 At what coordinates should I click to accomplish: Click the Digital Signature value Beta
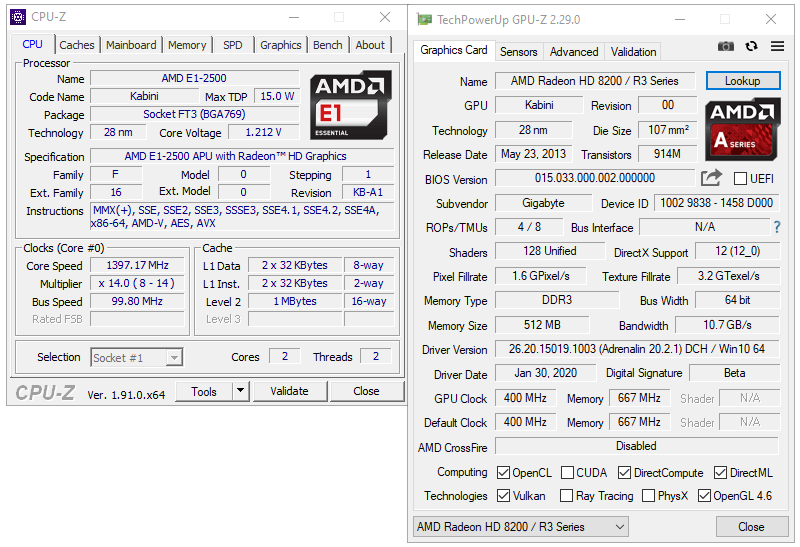(x=735, y=373)
